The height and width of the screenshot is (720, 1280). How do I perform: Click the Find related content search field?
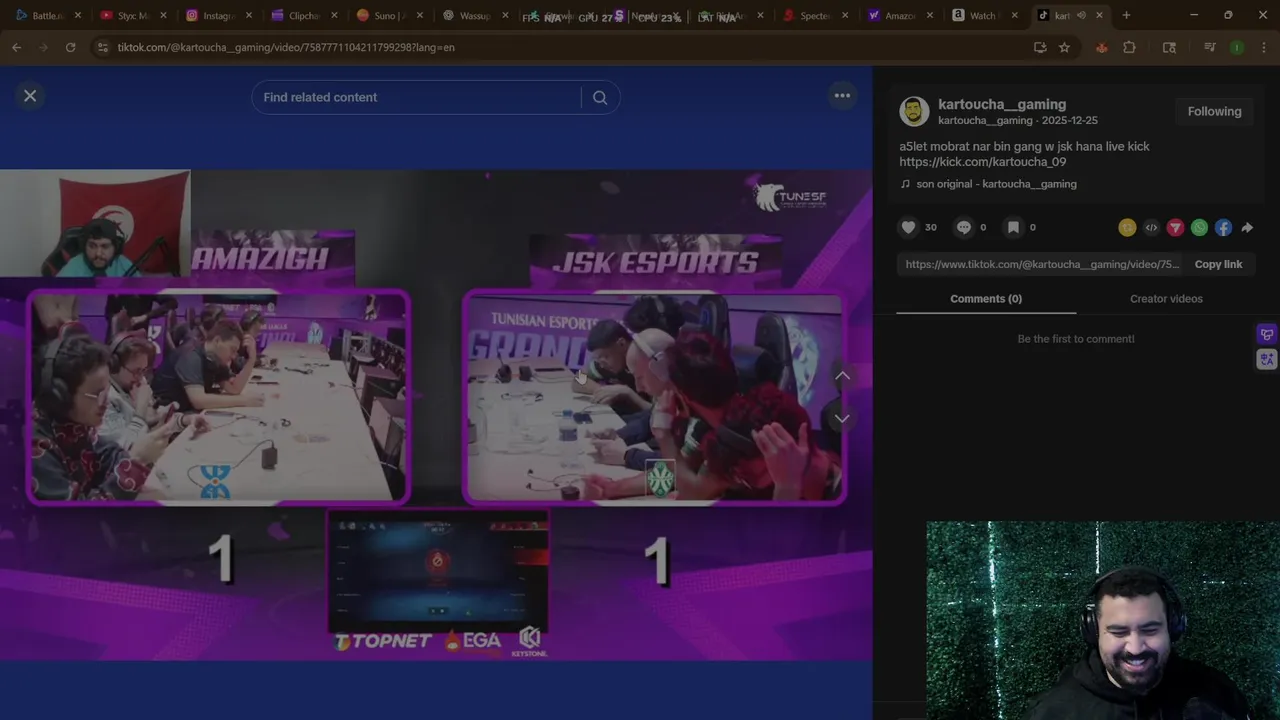[415, 97]
